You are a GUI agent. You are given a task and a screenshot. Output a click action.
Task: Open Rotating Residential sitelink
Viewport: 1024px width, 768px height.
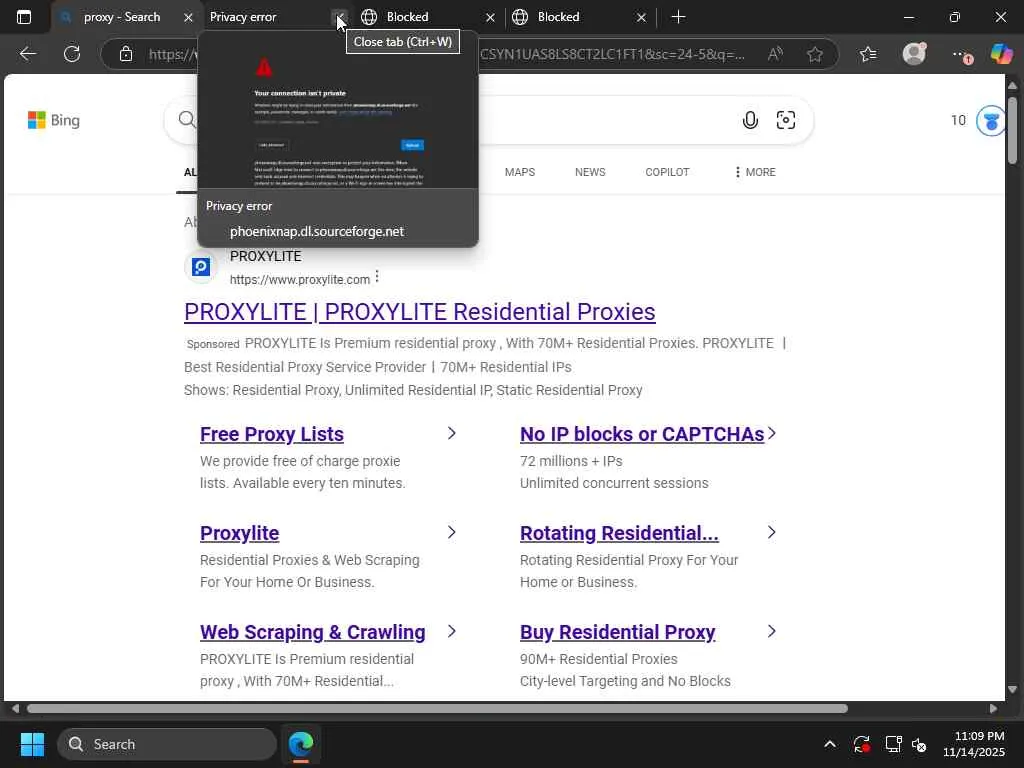619,534
